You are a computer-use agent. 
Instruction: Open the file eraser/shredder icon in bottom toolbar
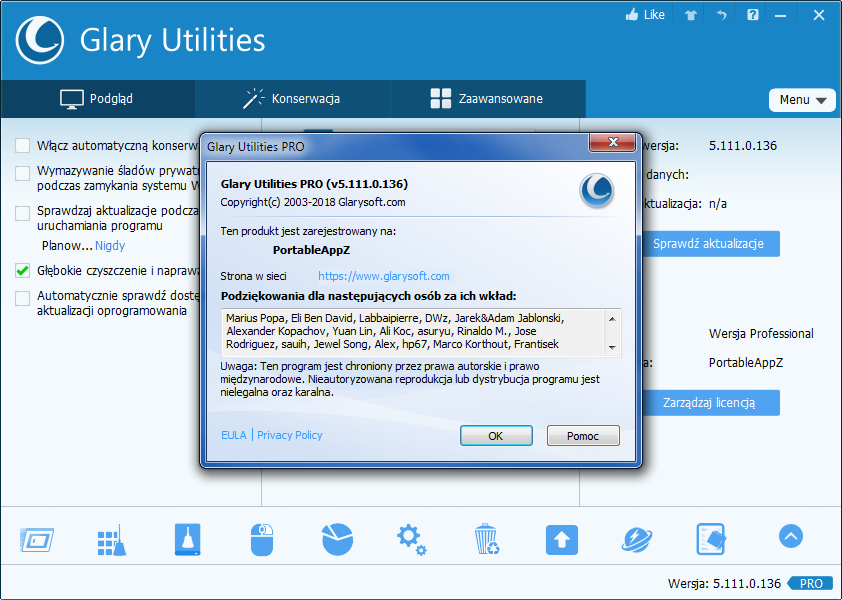tap(711, 539)
